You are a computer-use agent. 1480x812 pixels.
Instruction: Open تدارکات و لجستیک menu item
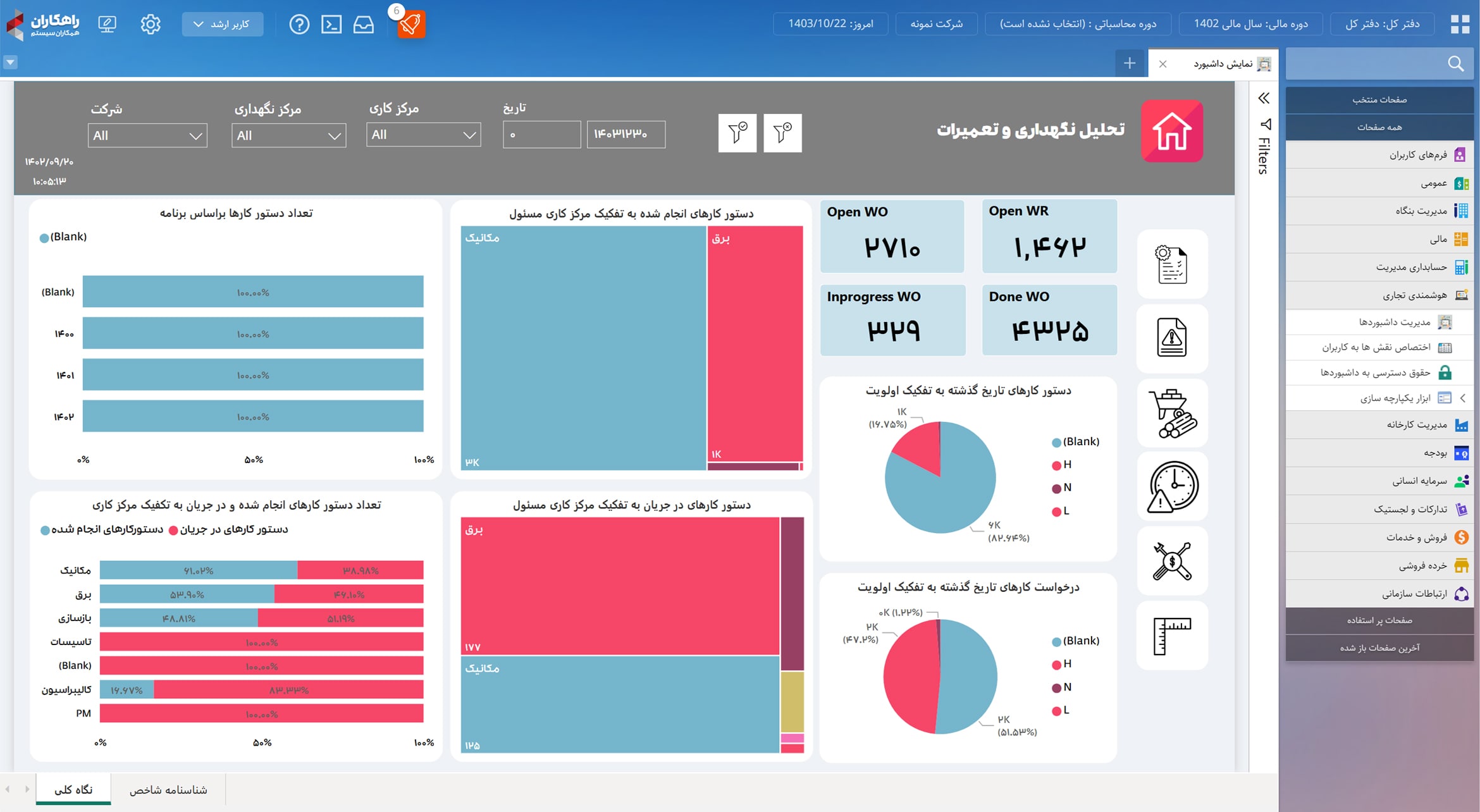[x=1379, y=509]
